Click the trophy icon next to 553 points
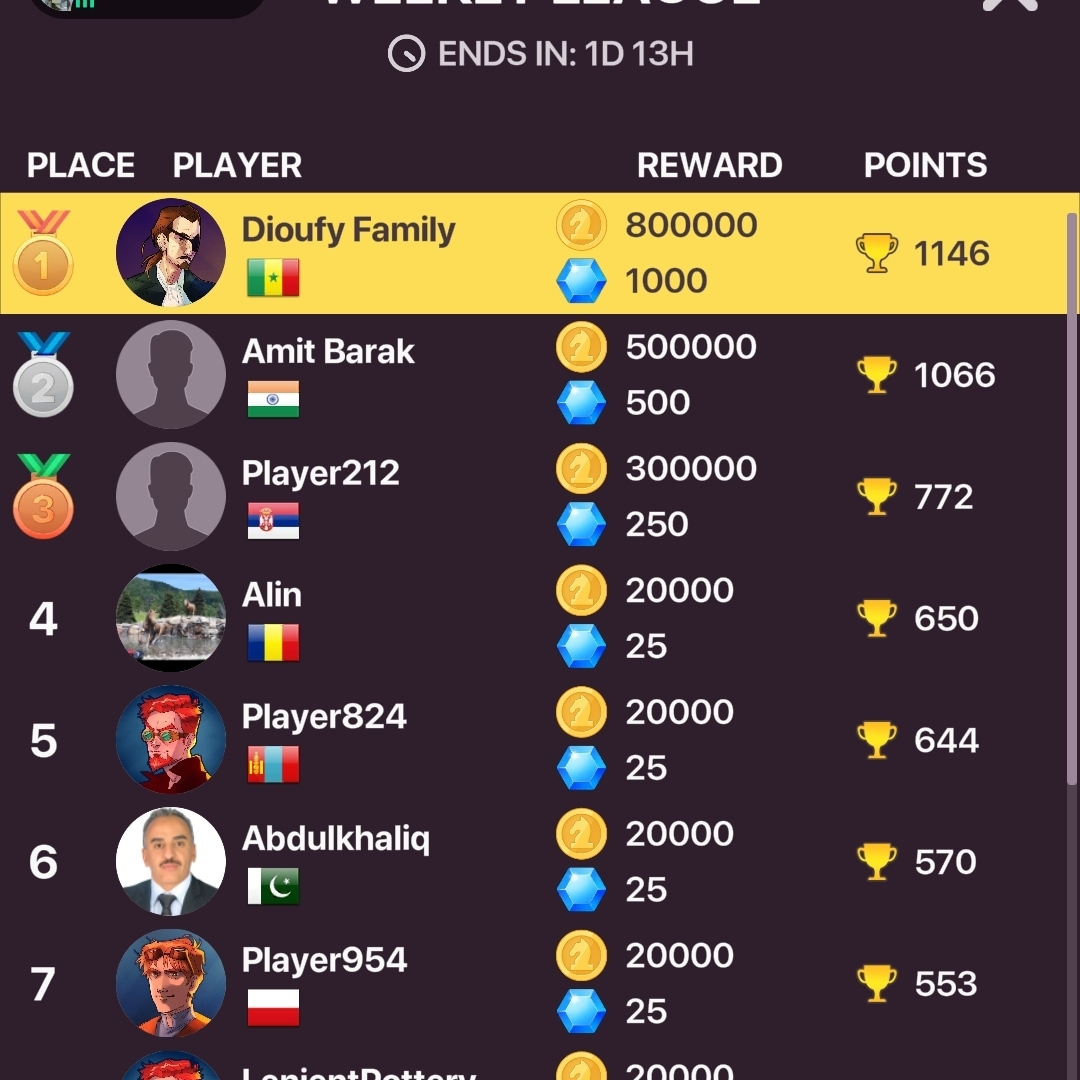The width and height of the screenshot is (1080, 1080). tap(877, 983)
